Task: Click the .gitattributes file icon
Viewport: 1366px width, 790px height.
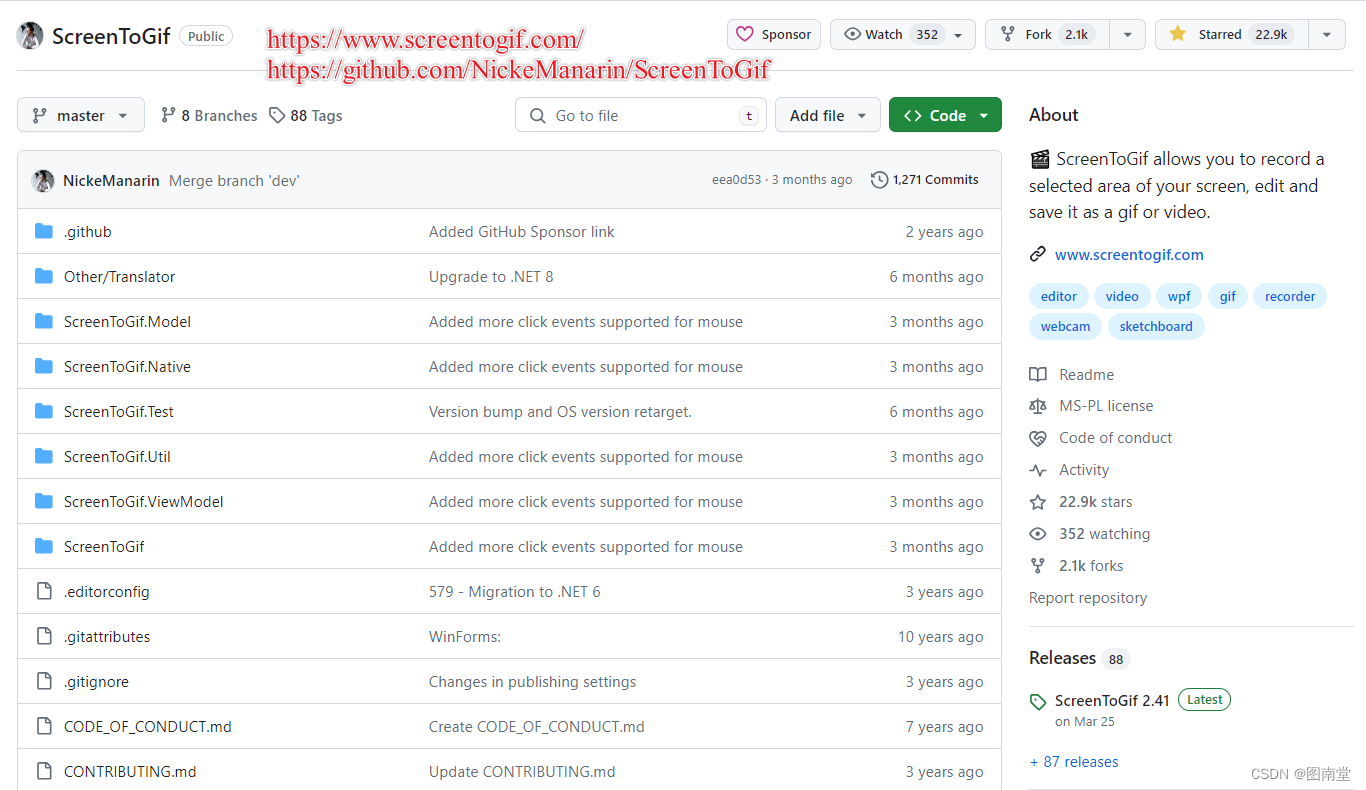Action: coord(44,636)
